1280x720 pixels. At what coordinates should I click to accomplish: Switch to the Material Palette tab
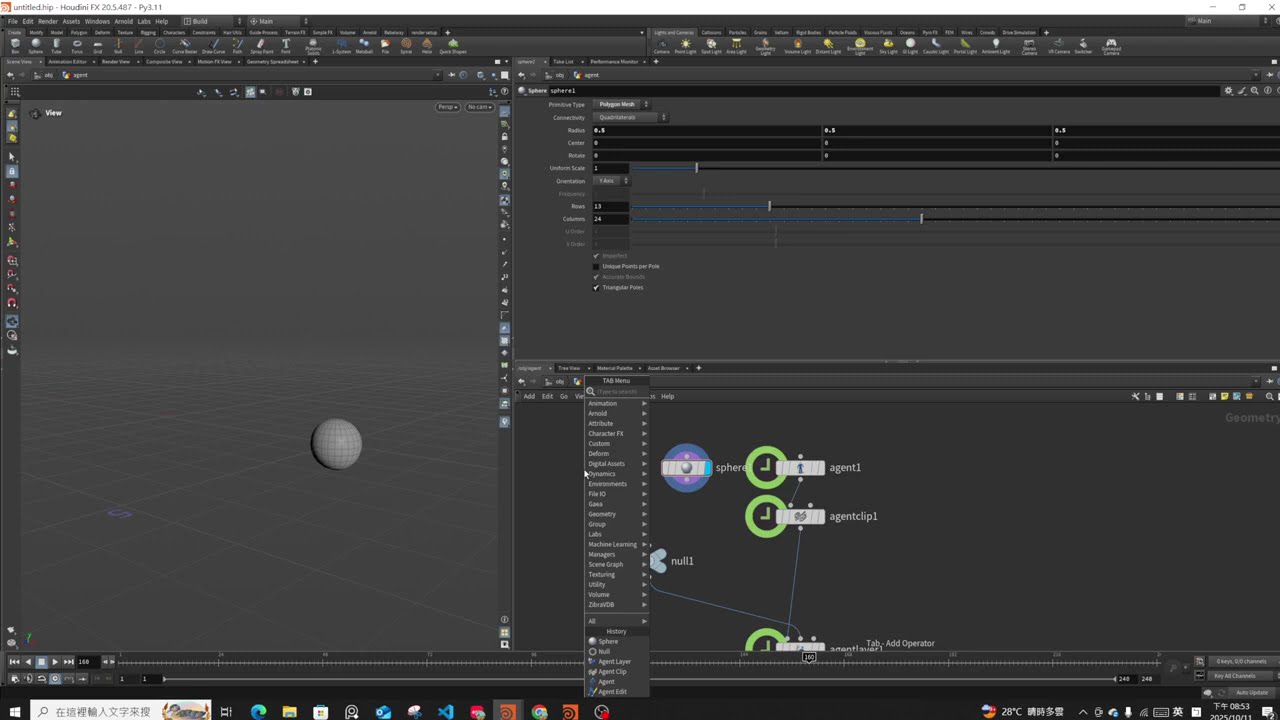click(x=615, y=368)
